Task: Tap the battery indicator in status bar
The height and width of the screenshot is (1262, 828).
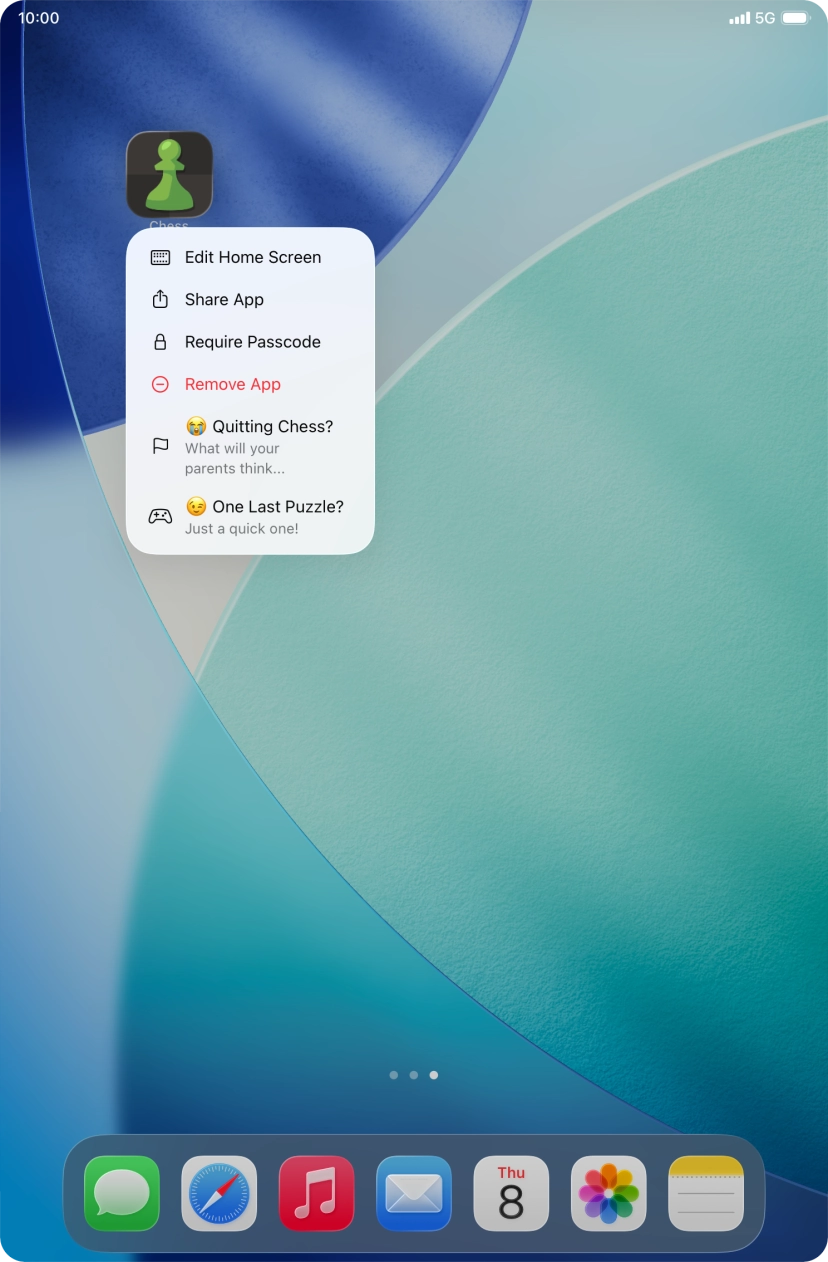Action: [x=796, y=18]
